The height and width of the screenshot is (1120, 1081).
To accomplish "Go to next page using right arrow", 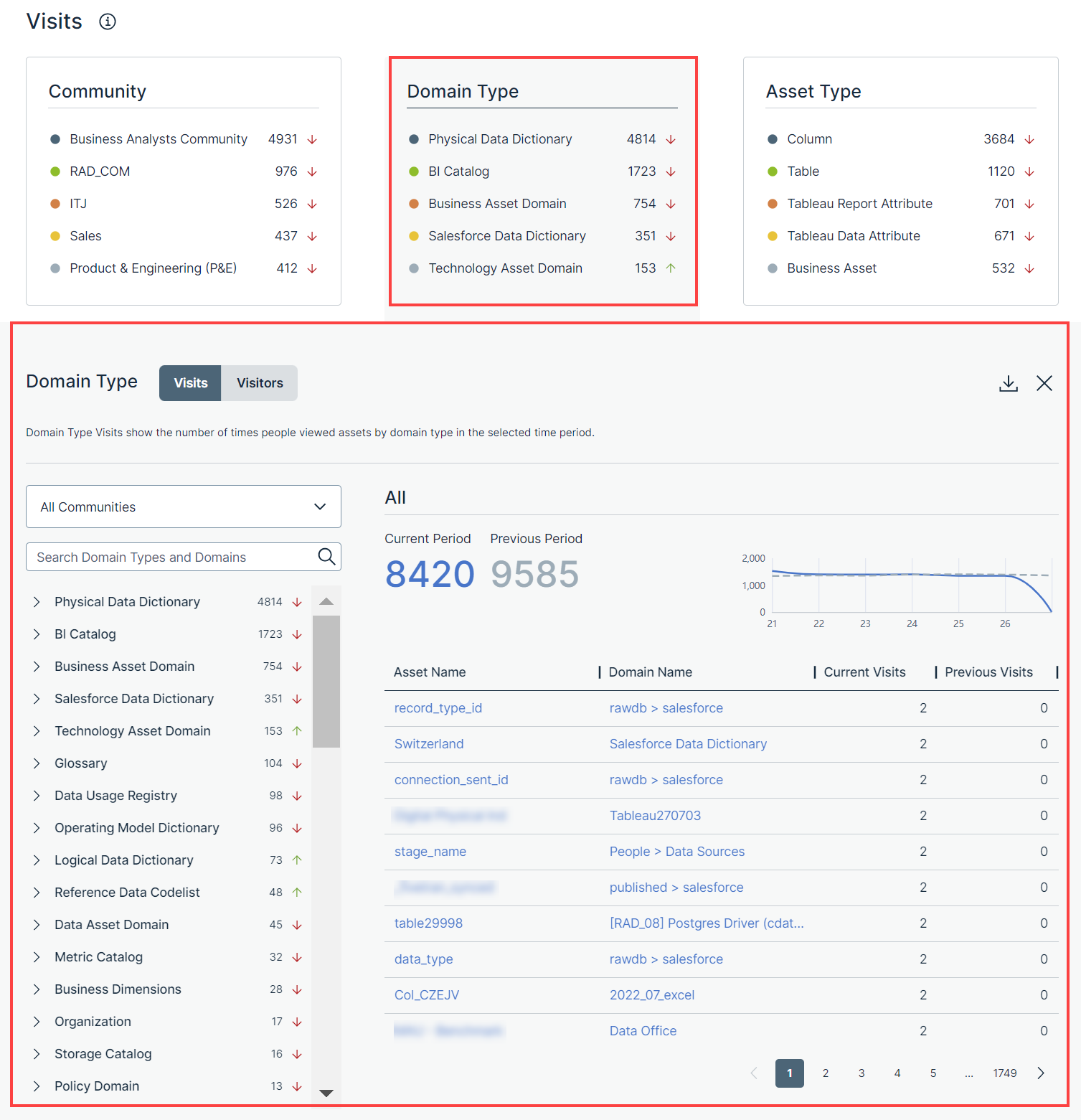I will (1040, 1073).
